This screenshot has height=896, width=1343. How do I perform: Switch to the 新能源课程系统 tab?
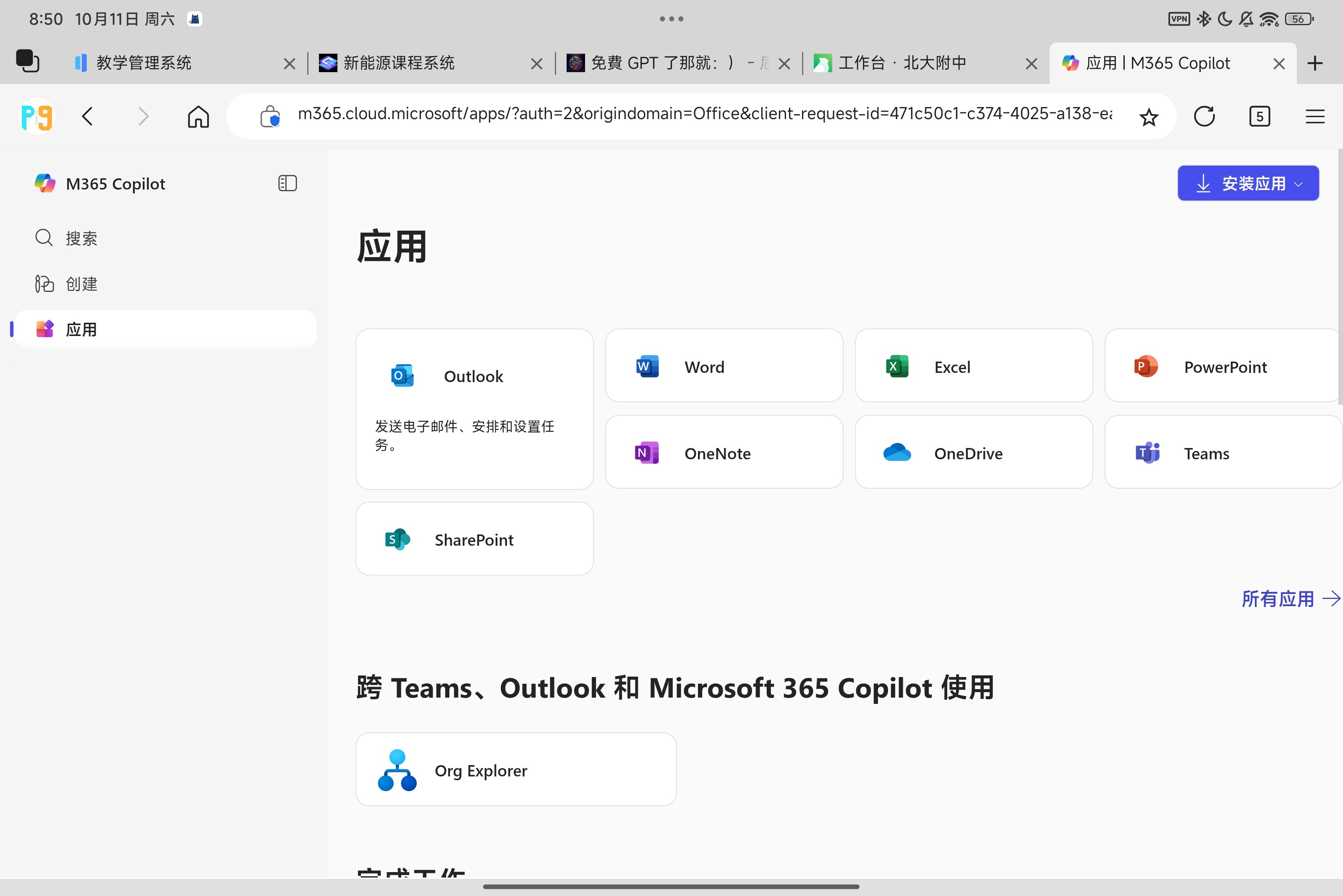(399, 63)
